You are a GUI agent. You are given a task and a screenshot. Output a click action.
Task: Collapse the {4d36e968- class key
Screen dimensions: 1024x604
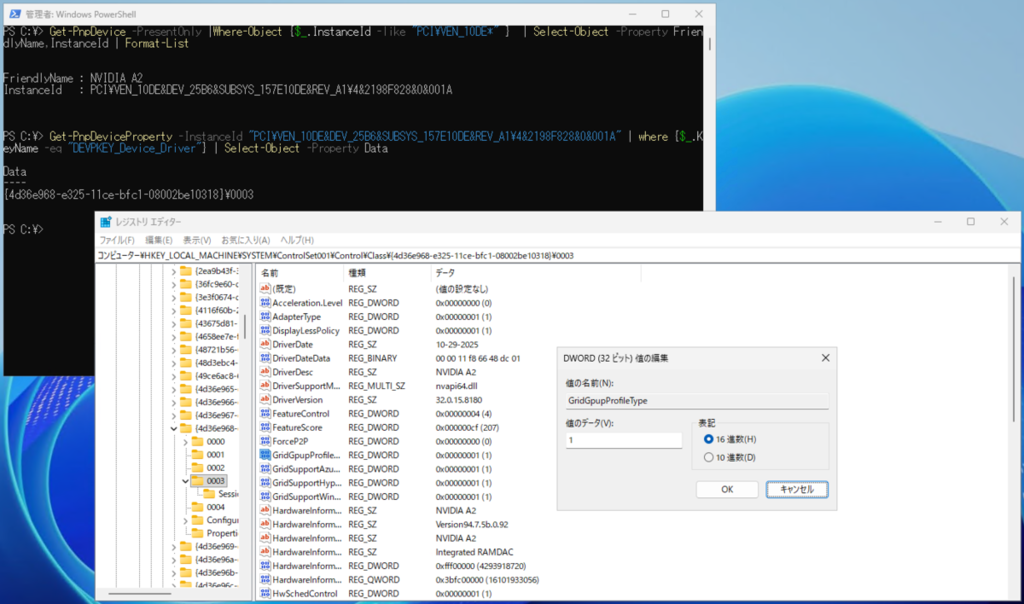pos(174,428)
